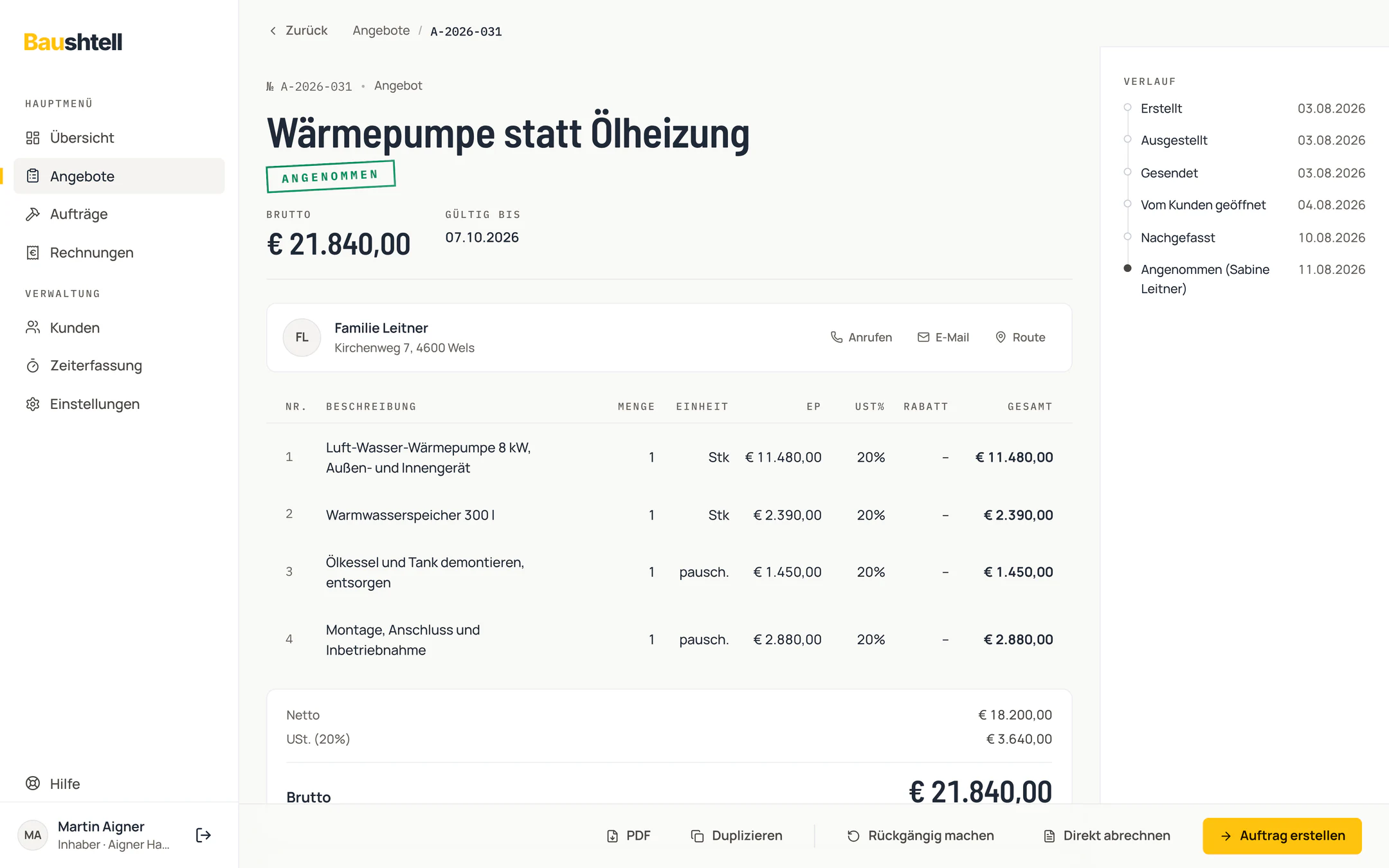Click the Auftrag erstellen button
Screen dimensions: 1389x868
pos(1282,836)
